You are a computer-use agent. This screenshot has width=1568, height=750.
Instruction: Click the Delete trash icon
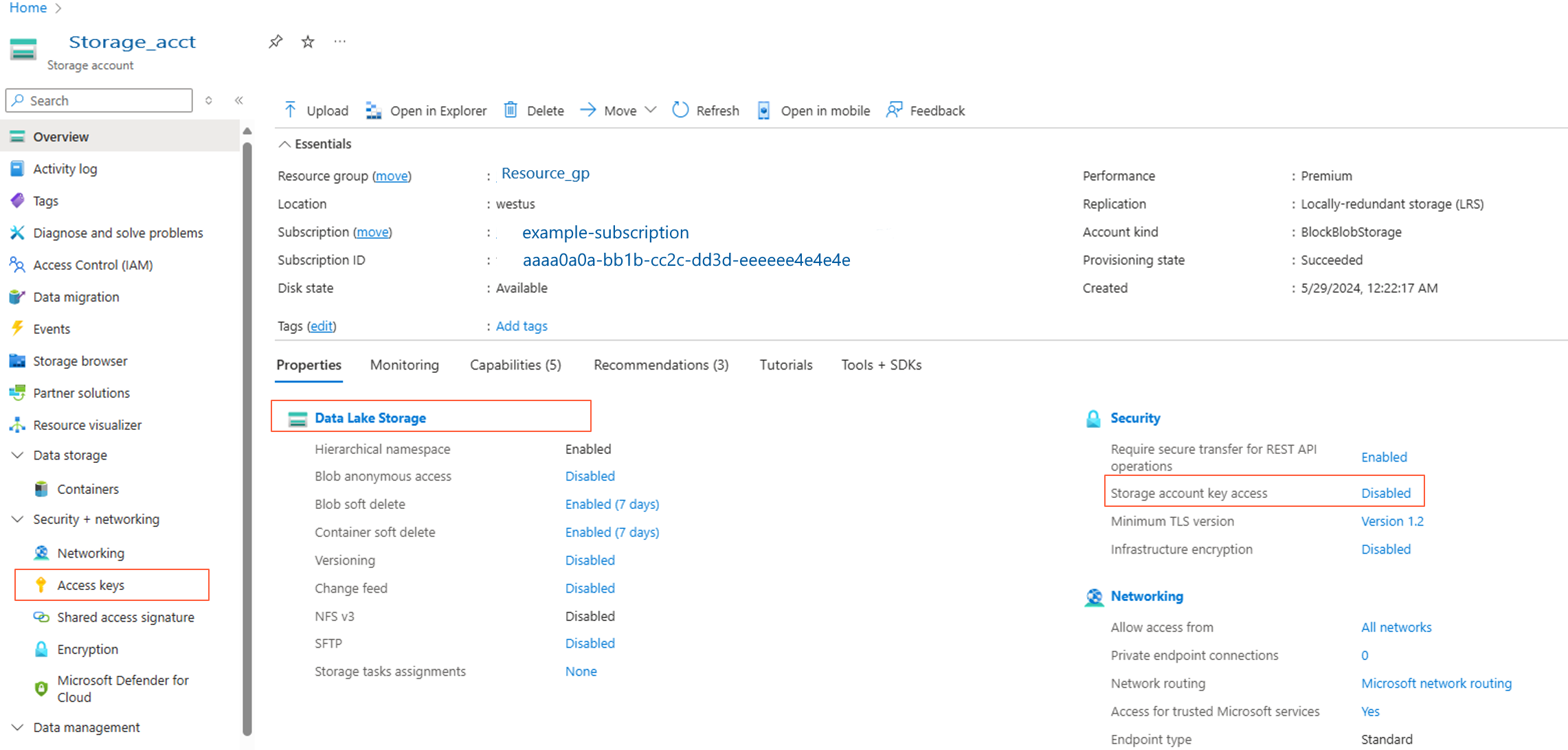click(x=511, y=110)
